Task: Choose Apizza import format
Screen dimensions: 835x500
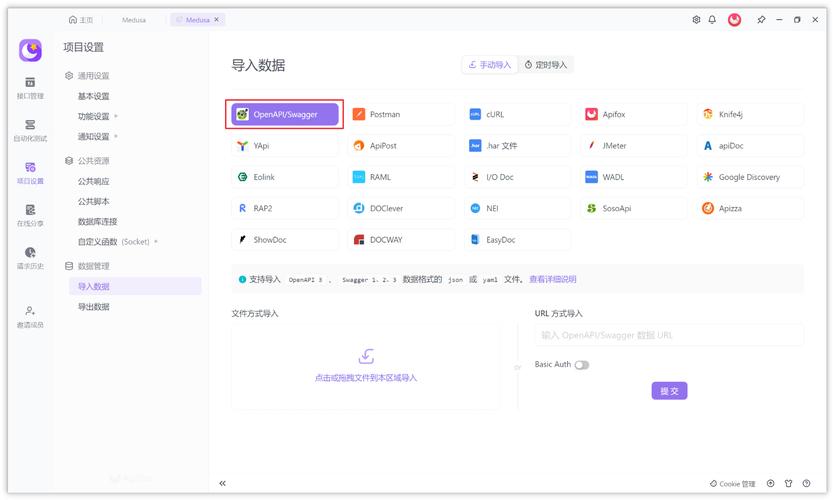Action: (750, 208)
